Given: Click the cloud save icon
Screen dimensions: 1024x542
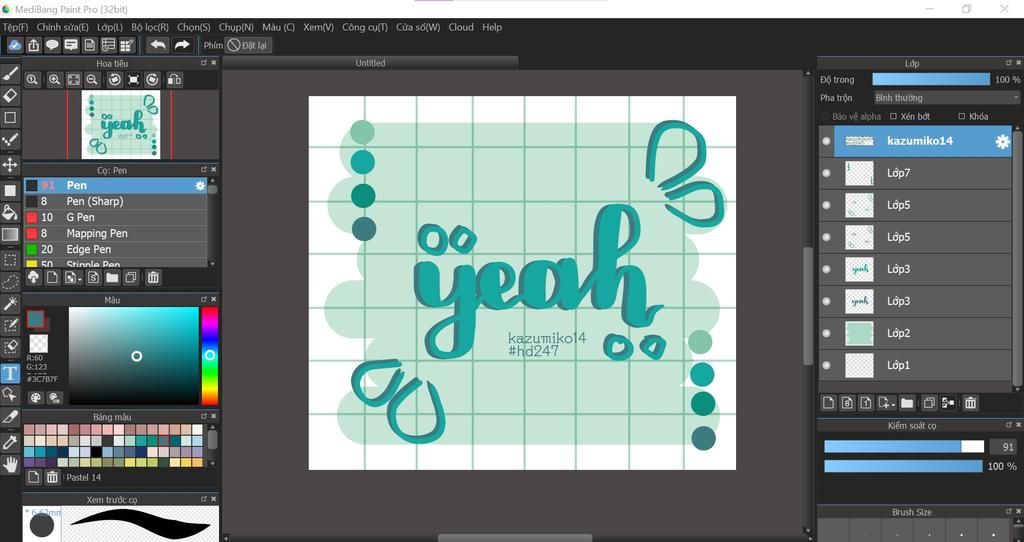Looking at the screenshot, I should (x=14, y=45).
